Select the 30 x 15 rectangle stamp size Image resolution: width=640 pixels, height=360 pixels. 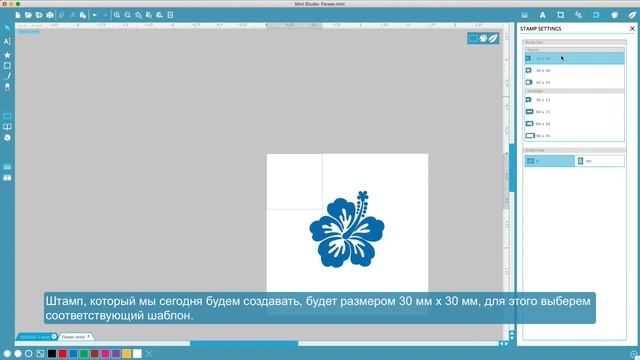tap(574, 100)
